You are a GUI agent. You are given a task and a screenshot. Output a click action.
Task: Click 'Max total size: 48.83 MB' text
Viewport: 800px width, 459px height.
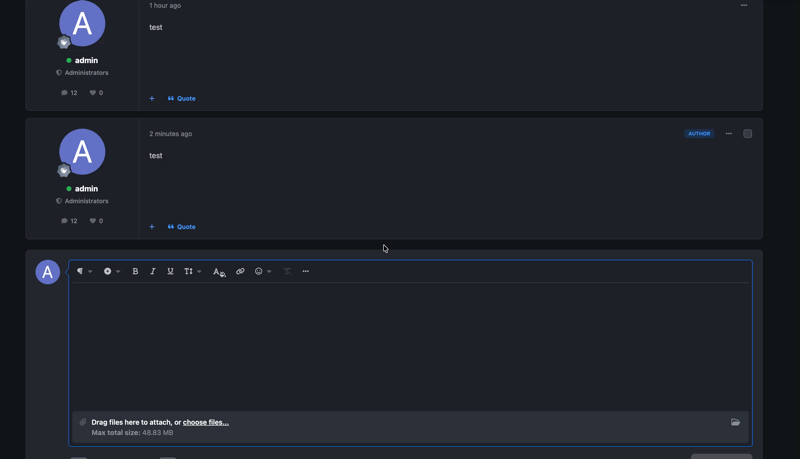[x=132, y=432]
